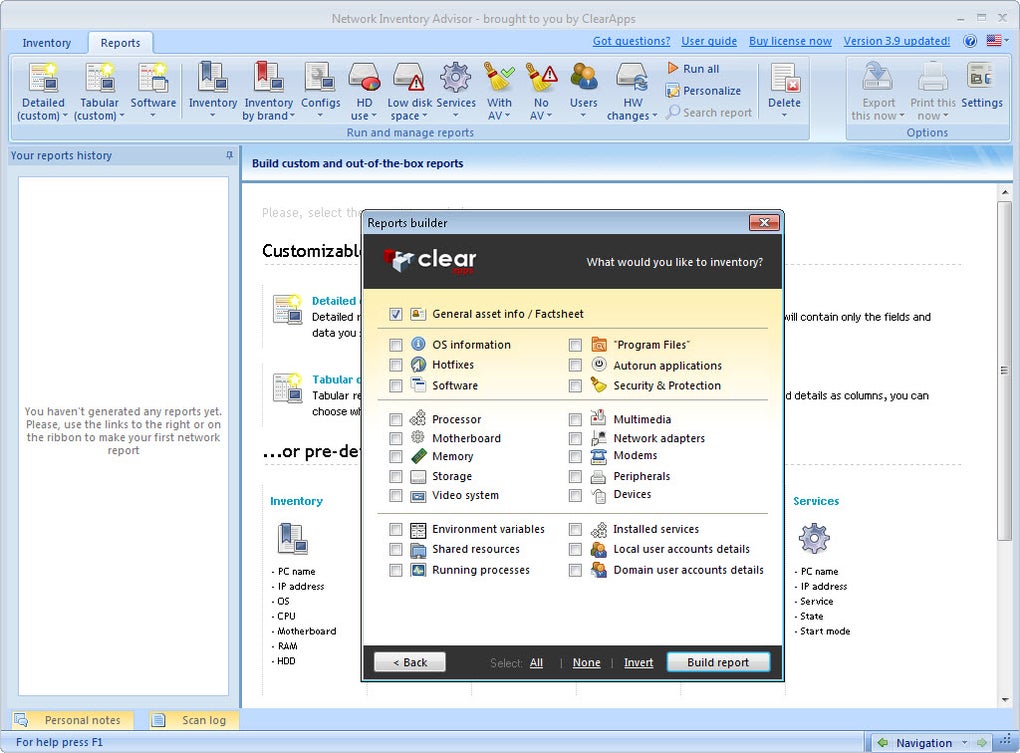Click the help question mark icon
This screenshot has height=753, width=1020.
pyautogui.click(x=970, y=41)
